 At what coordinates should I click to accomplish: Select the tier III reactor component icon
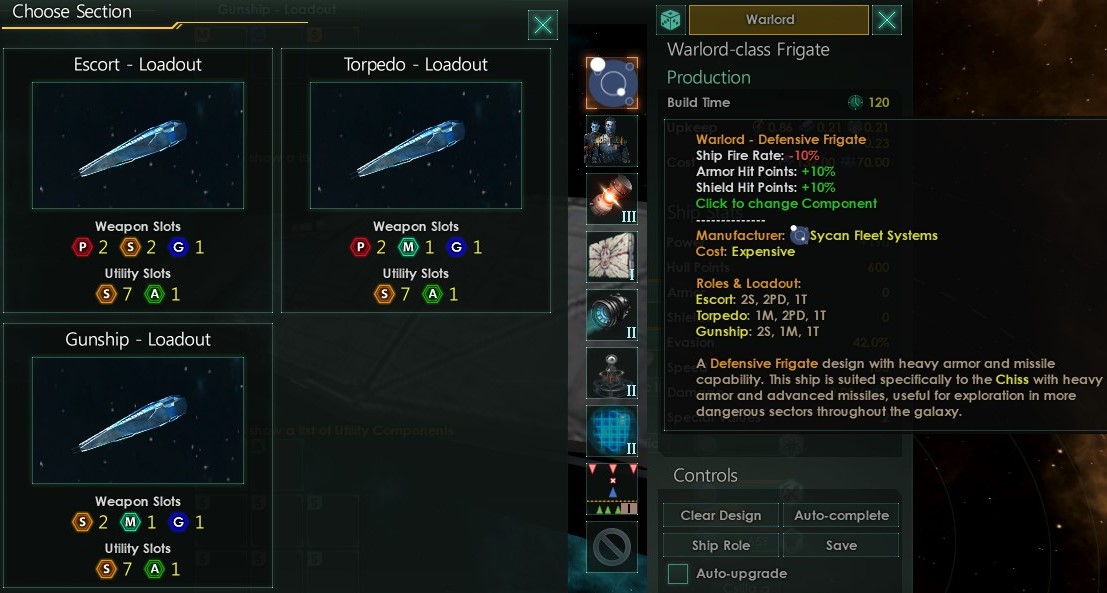[x=611, y=199]
